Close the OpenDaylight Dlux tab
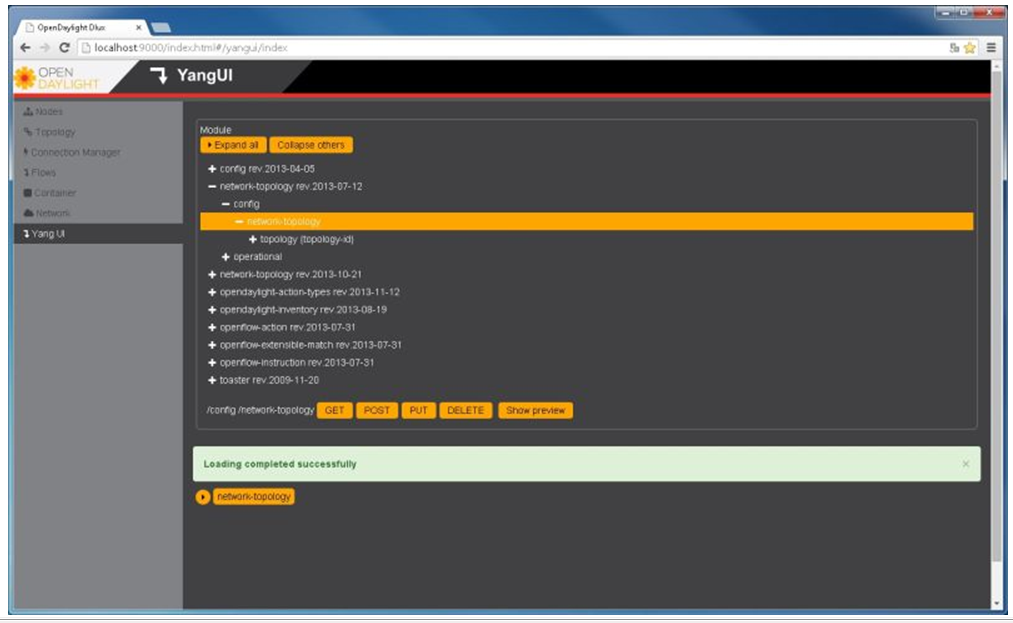 (x=138, y=28)
